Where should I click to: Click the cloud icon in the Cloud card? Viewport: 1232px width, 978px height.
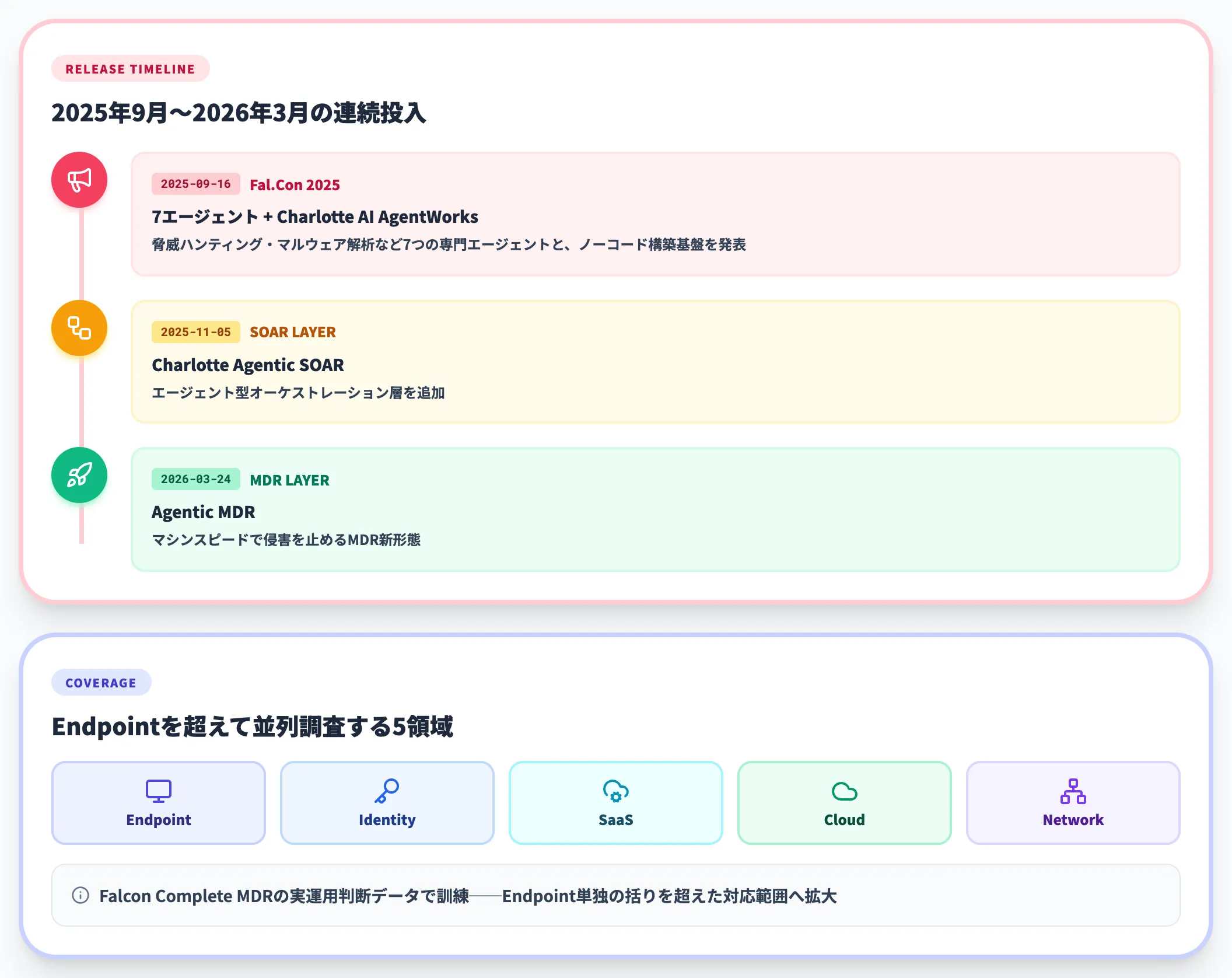(844, 791)
